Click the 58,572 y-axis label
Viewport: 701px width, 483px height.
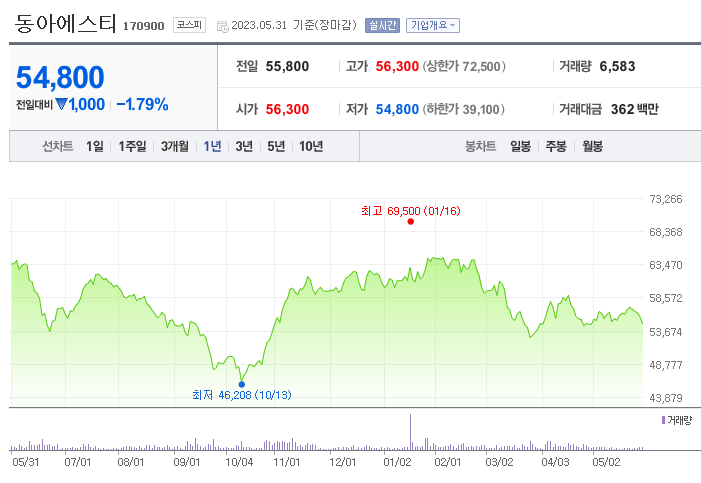point(666,298)
